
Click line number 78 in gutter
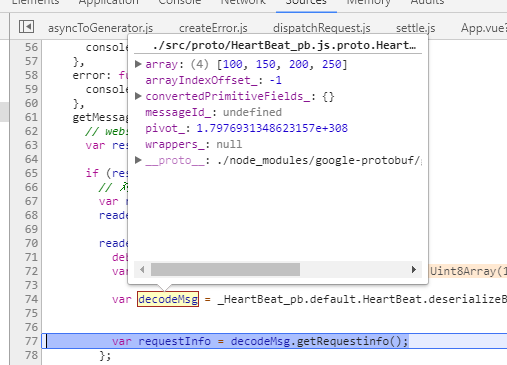tap(31, 355)
